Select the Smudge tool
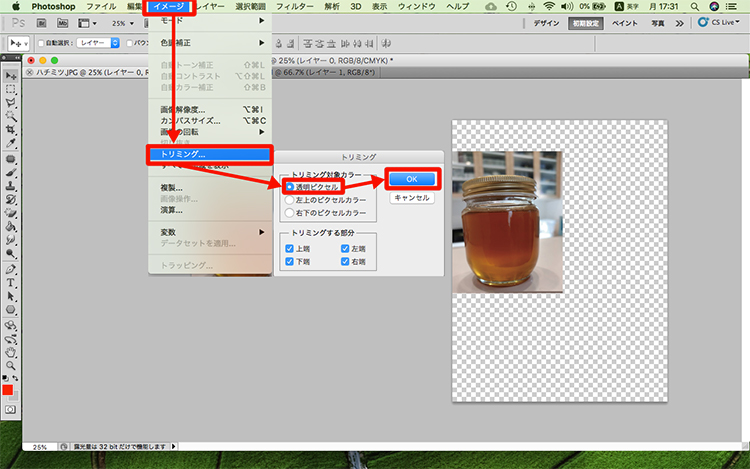 11,240
